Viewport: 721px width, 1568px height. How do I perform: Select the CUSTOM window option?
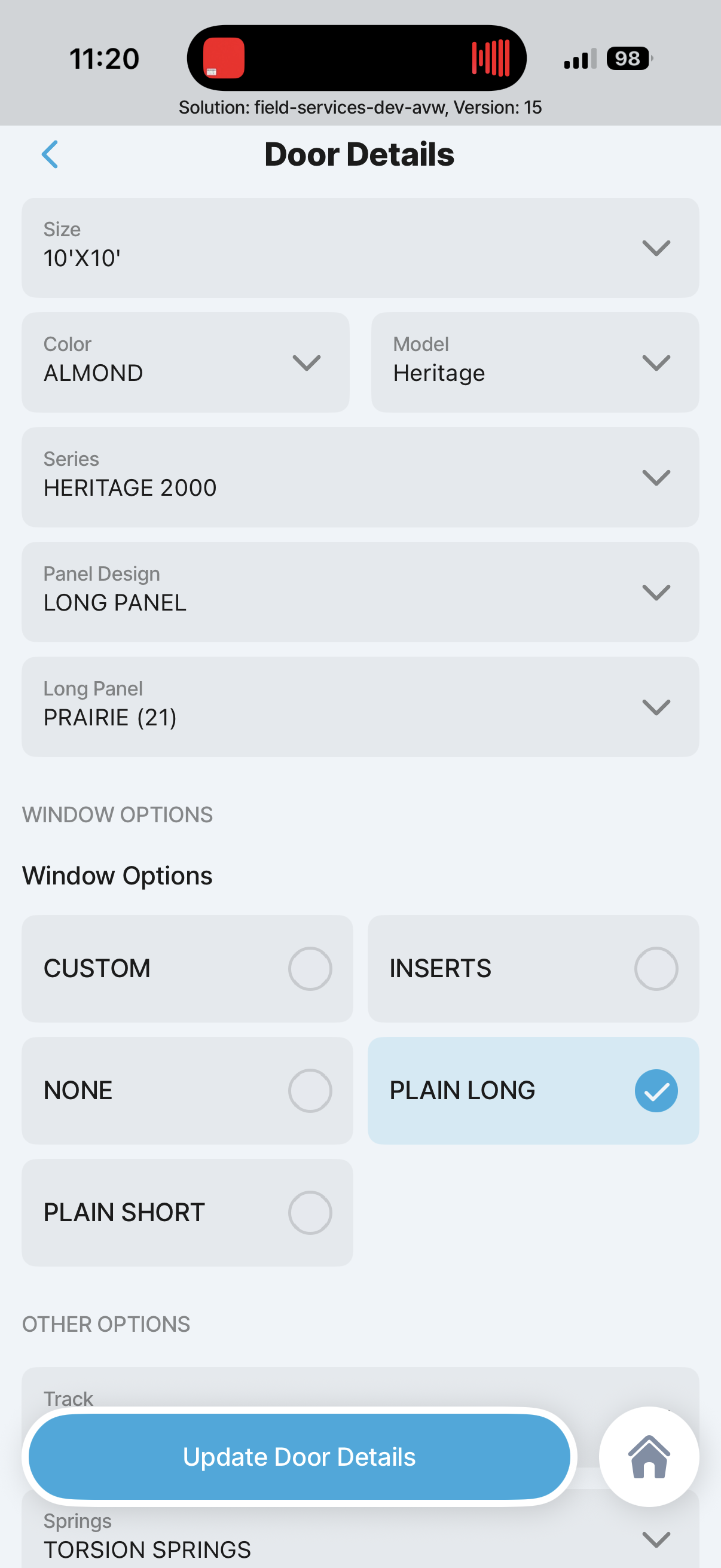pyautogui.click(x=187, y=968)
